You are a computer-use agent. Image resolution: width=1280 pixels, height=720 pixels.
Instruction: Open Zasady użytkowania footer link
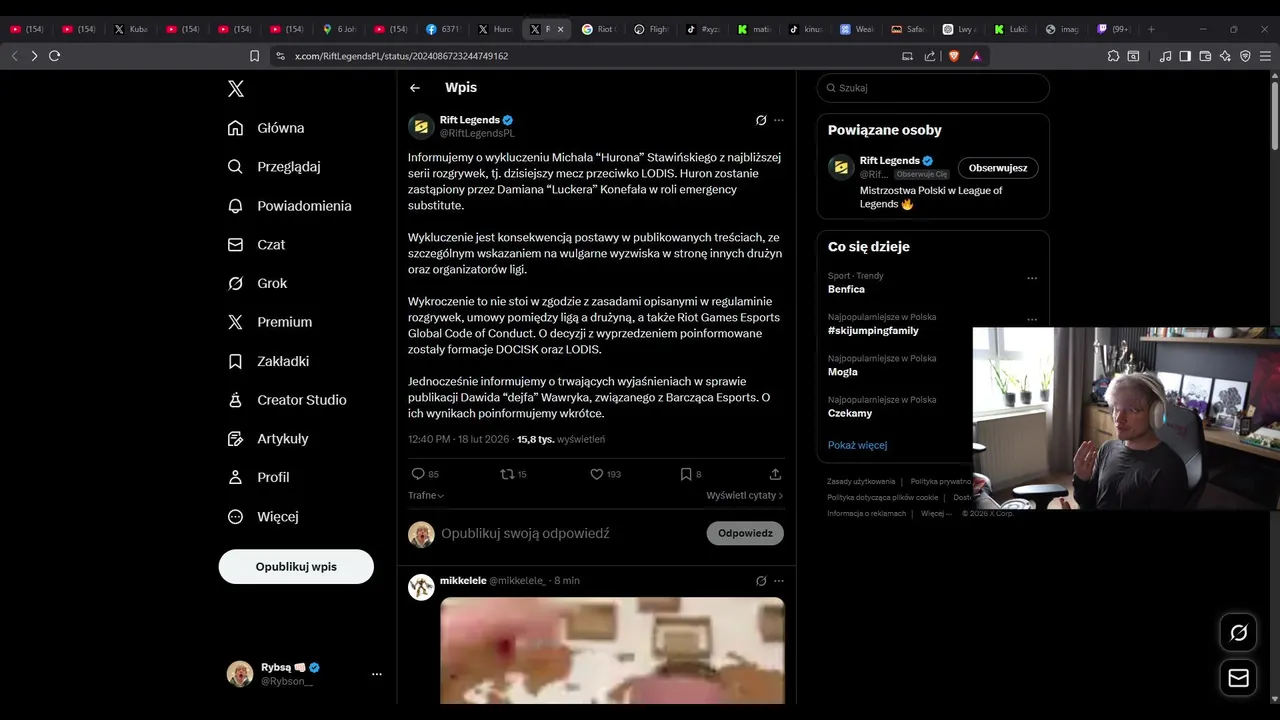[861, 482]
